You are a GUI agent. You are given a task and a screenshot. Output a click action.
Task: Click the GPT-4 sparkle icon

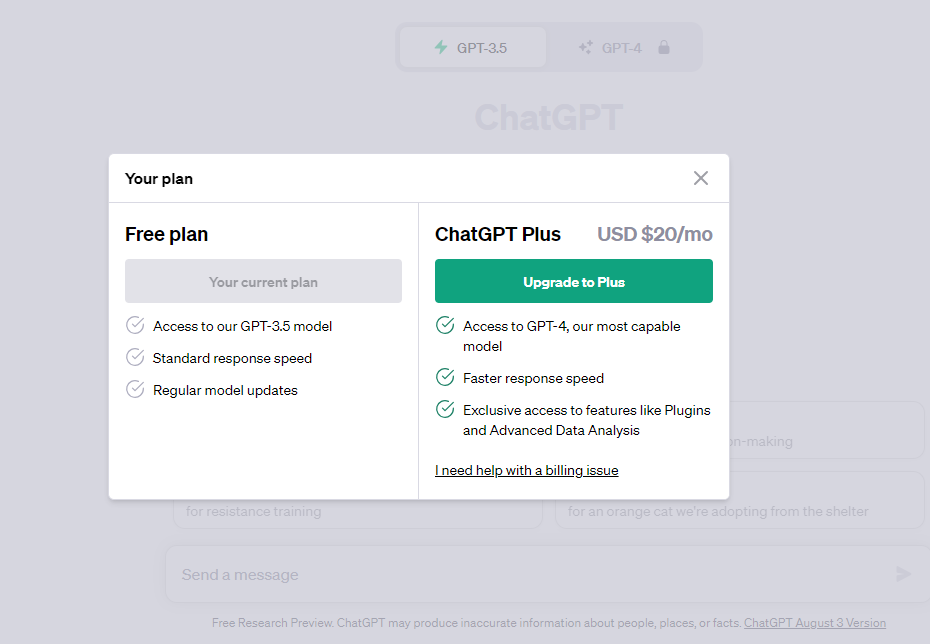(x=585, y=47)
